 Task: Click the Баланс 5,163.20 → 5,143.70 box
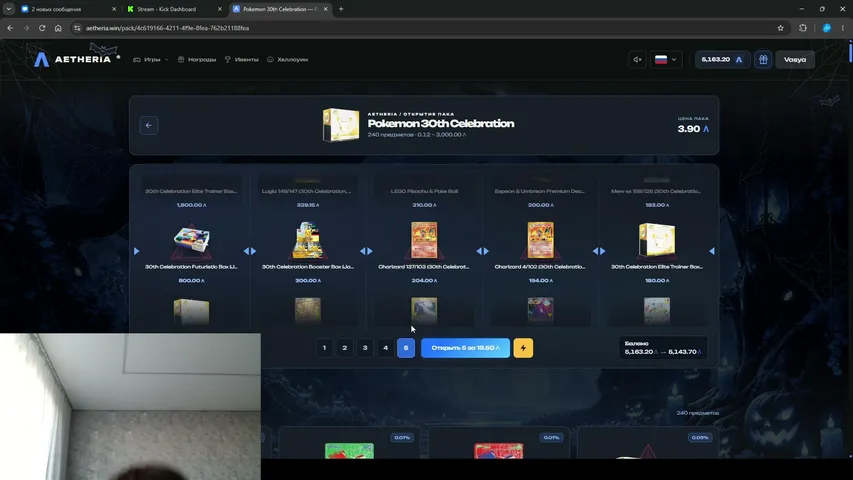663,348
